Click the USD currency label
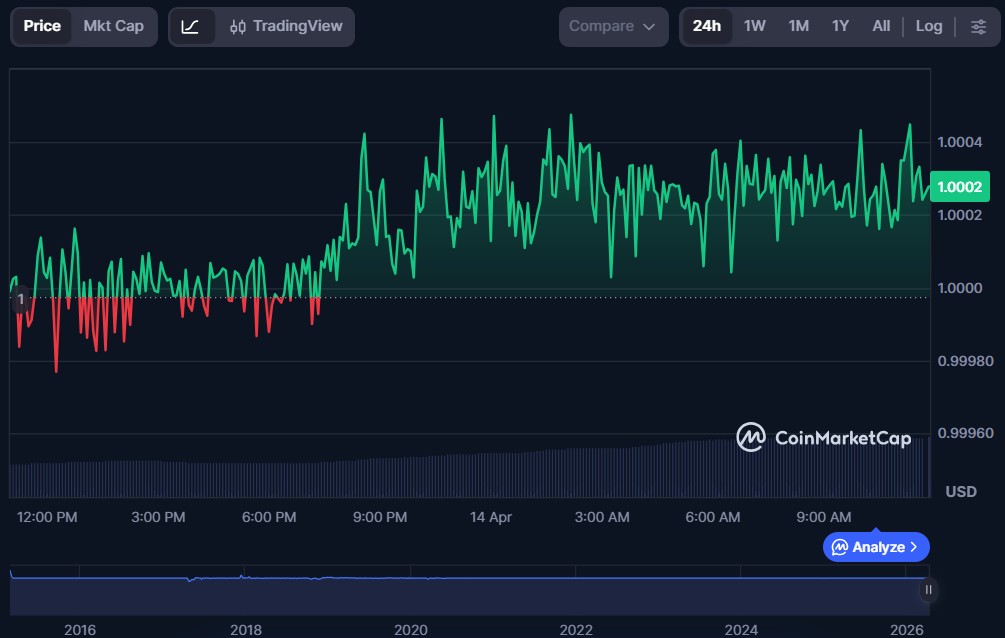This screenshot has height=638, width=1005. 961,492
